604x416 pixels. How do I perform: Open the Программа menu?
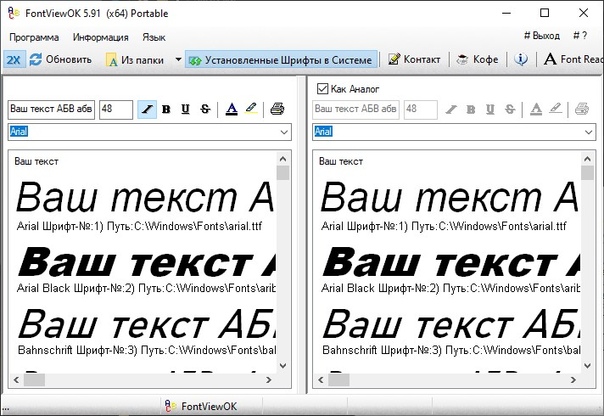point(34,36)
